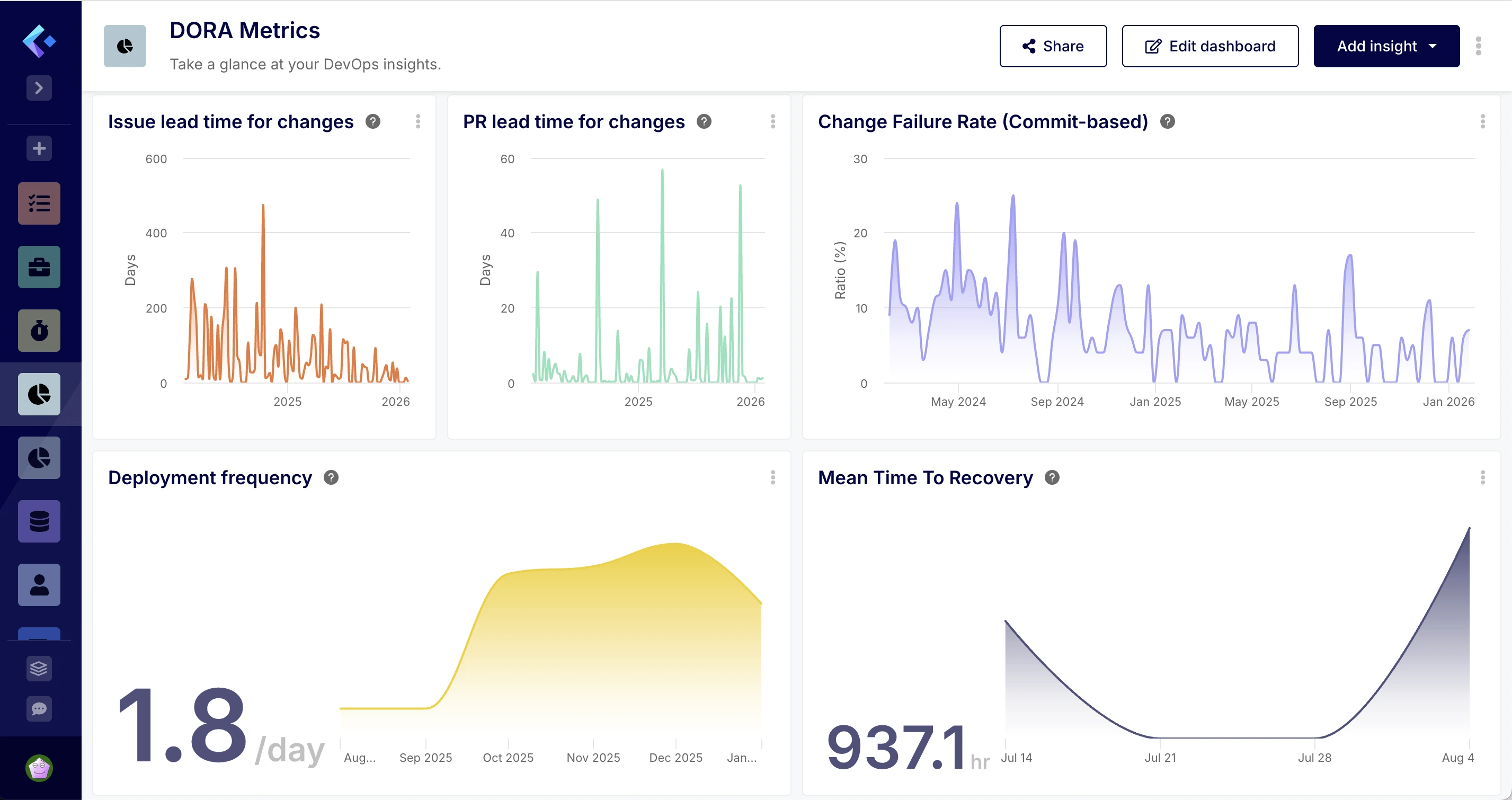The height and width of the screenshot is (800, 1512).
Task: Open the dashboard overflow menu top right
Action: pyautogui.click(x=1479, y=46)
